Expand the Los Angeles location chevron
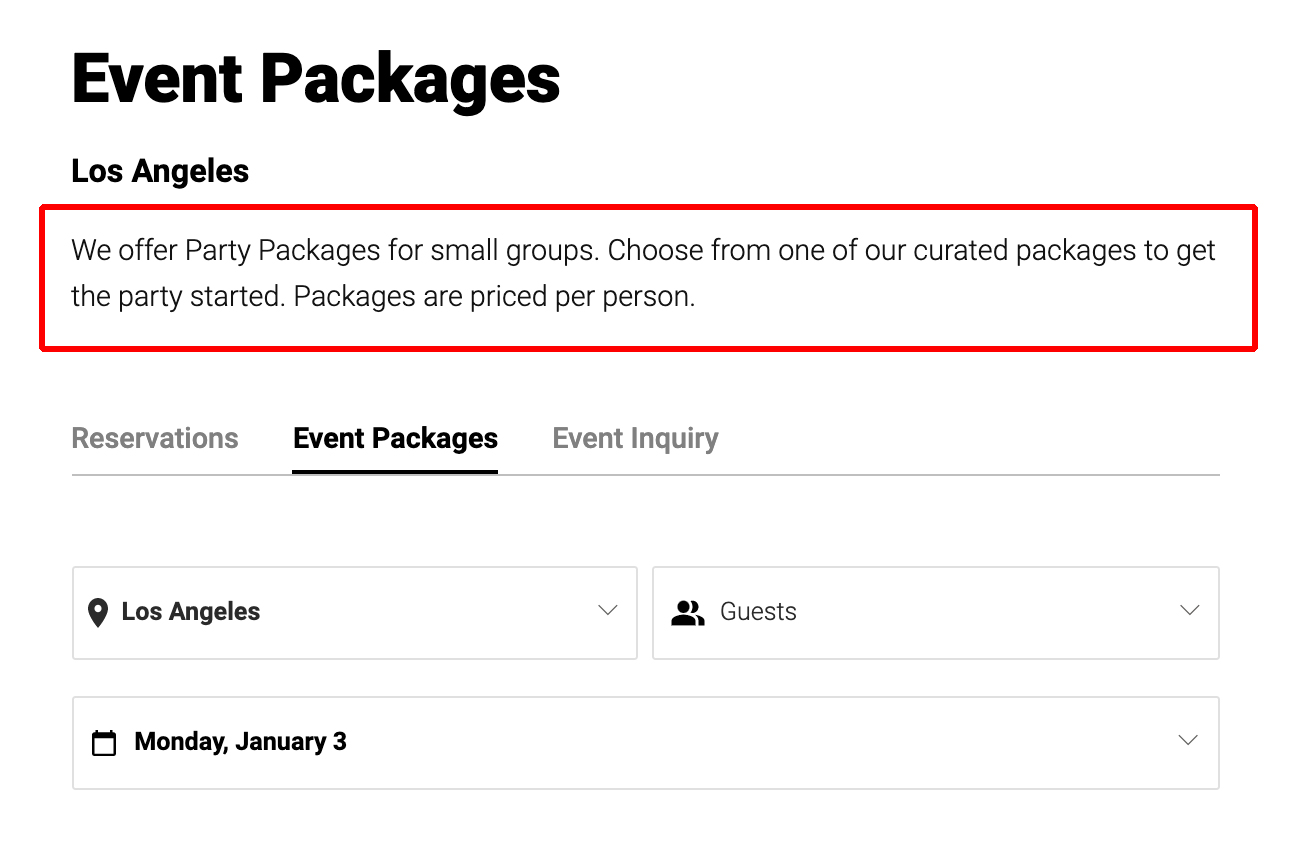This screenshot has height=848, width=1290. click(607, 611)
